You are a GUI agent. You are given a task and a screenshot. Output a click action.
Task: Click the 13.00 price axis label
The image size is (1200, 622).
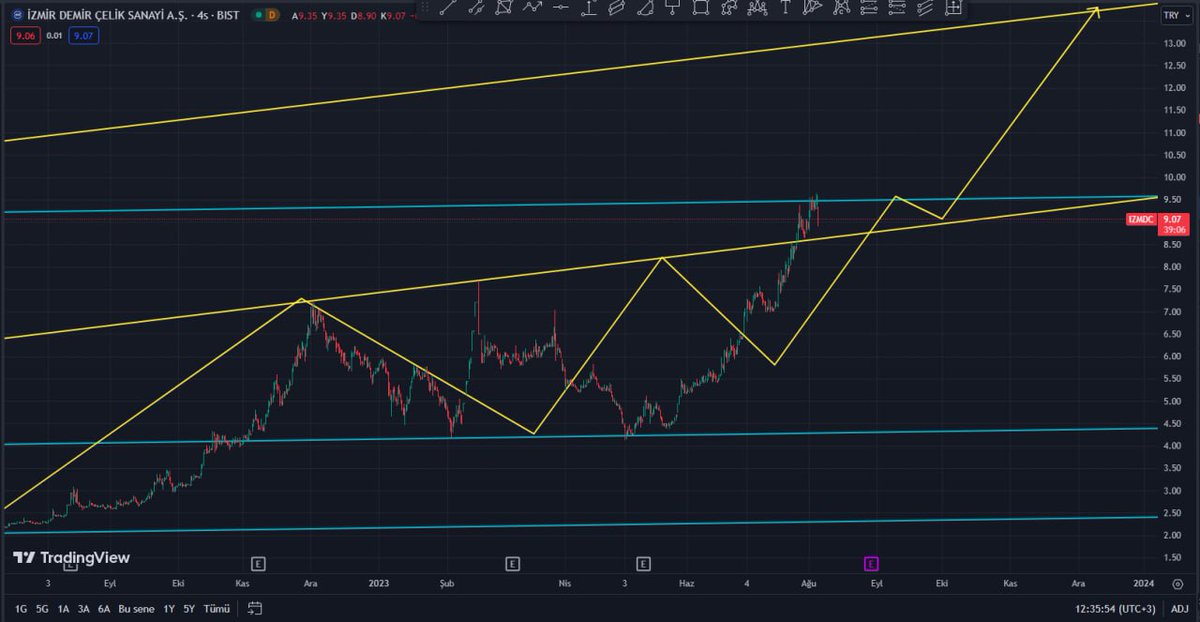(x=1174, y=43)
